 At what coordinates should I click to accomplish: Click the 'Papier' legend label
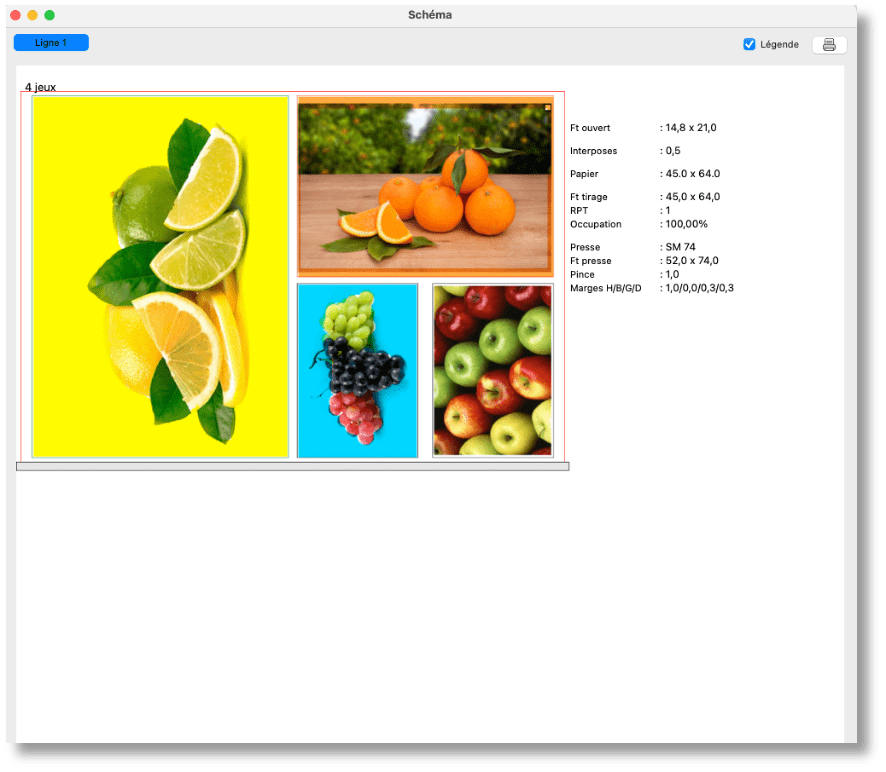(584, 174)
